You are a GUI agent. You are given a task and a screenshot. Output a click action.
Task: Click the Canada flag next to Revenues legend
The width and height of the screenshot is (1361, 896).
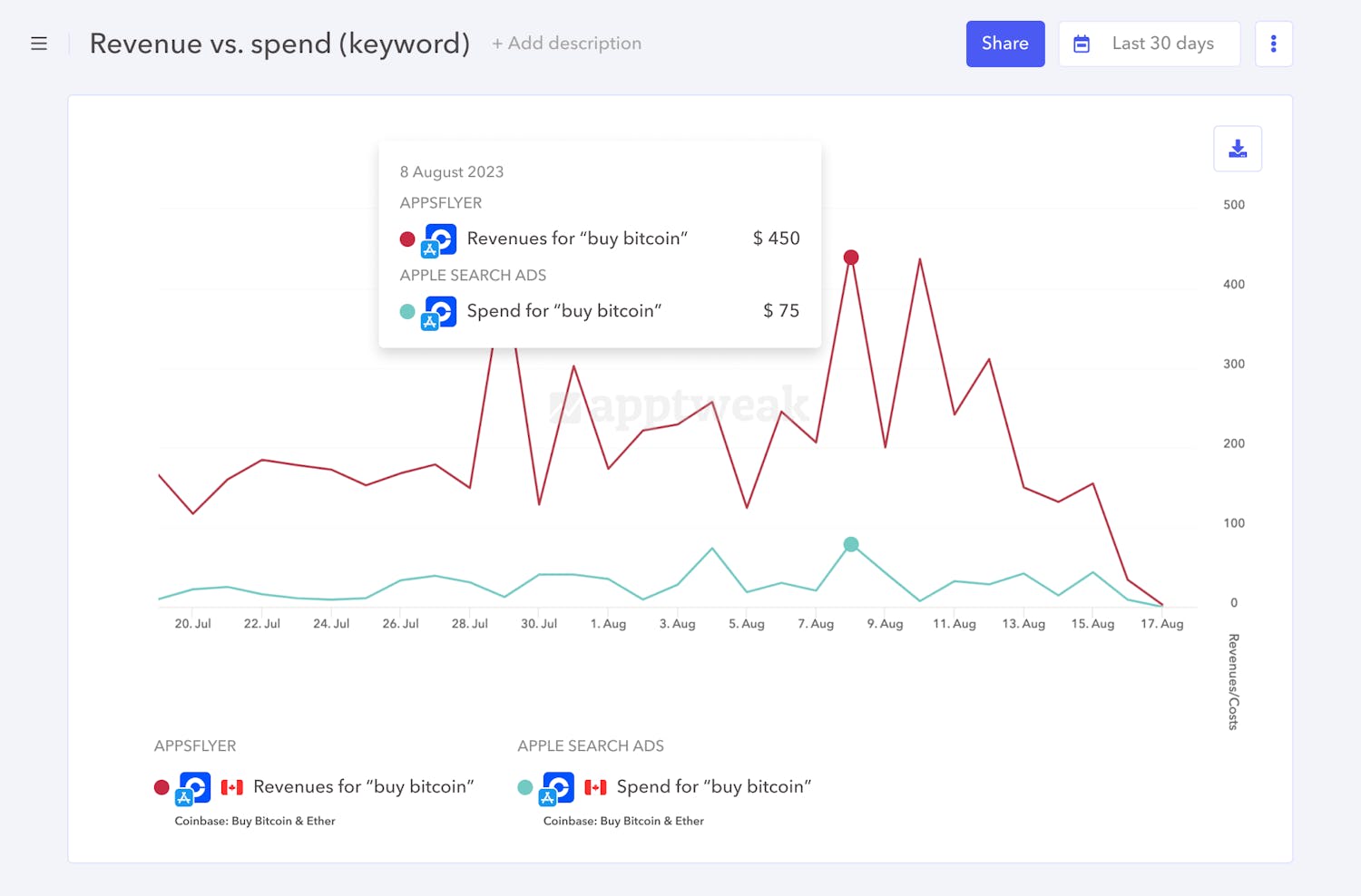click(x=232, y=787)
